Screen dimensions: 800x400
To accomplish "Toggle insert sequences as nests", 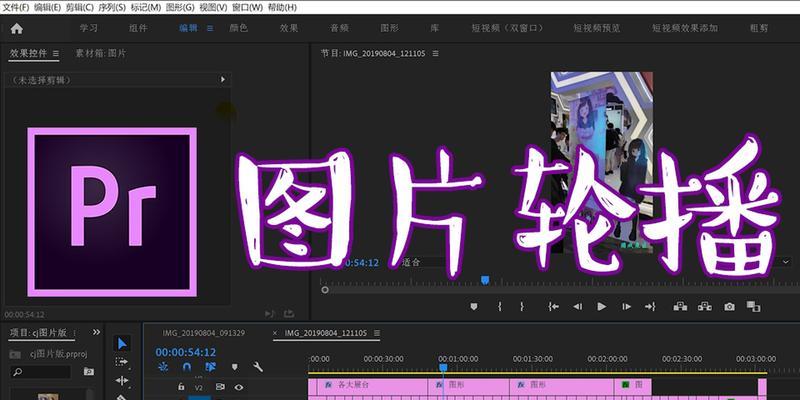I will pos(163,366).
